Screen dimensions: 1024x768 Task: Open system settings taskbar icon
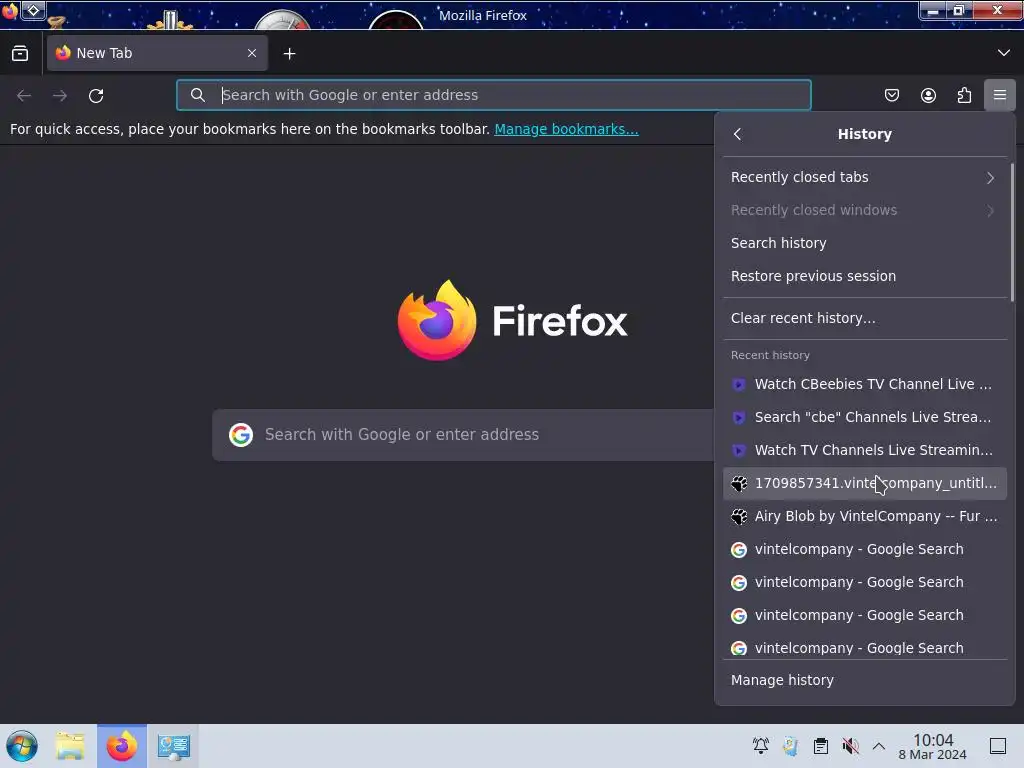(x=174, y=746)
